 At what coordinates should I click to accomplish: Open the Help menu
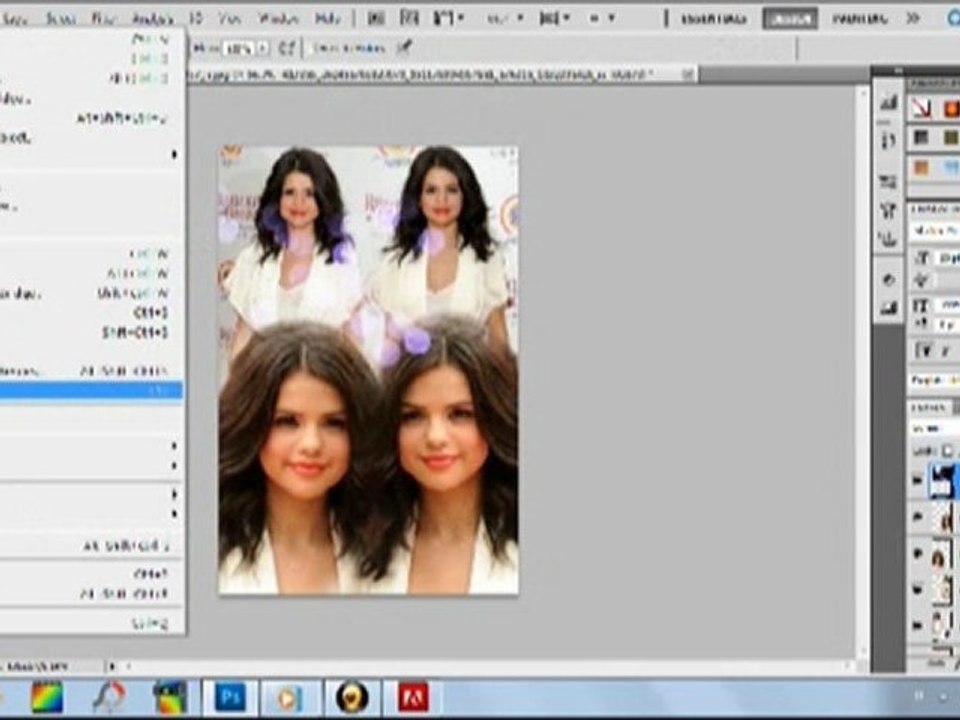point(328,19)
